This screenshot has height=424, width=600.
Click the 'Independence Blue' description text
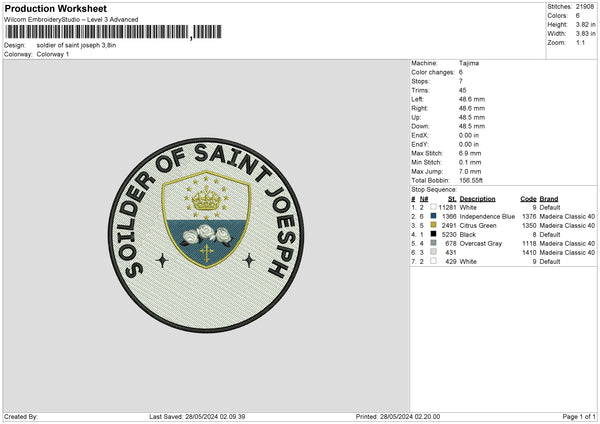click(487, 217)
